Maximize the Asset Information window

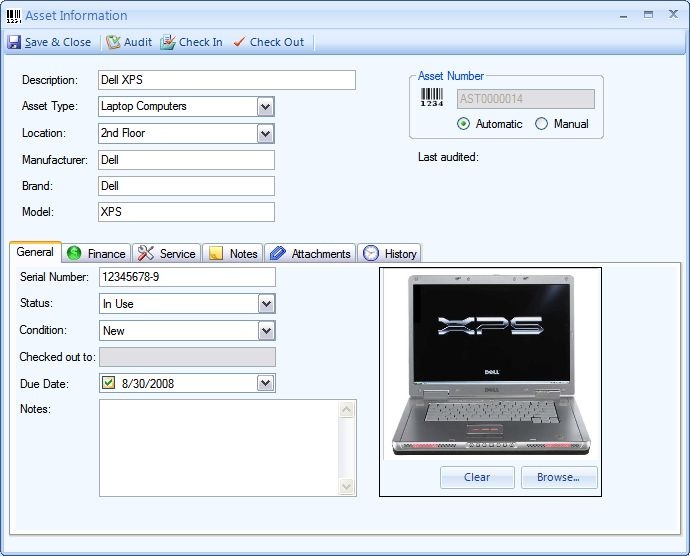(648, 15)
